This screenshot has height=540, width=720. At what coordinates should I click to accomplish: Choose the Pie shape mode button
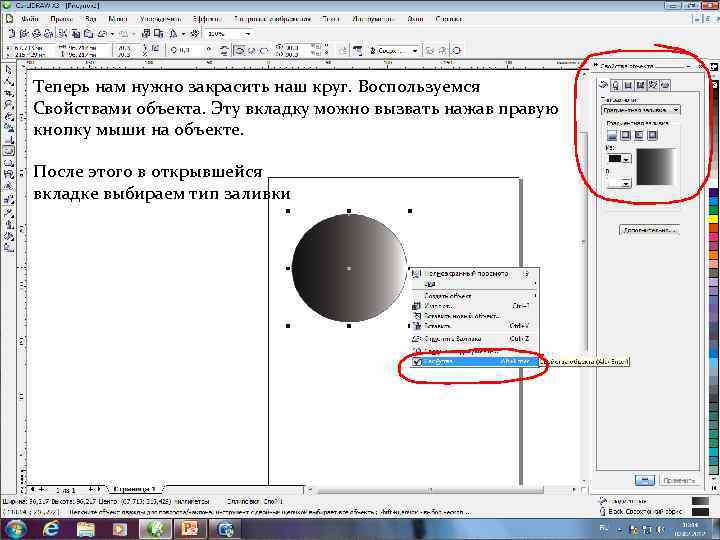point(252,50)
